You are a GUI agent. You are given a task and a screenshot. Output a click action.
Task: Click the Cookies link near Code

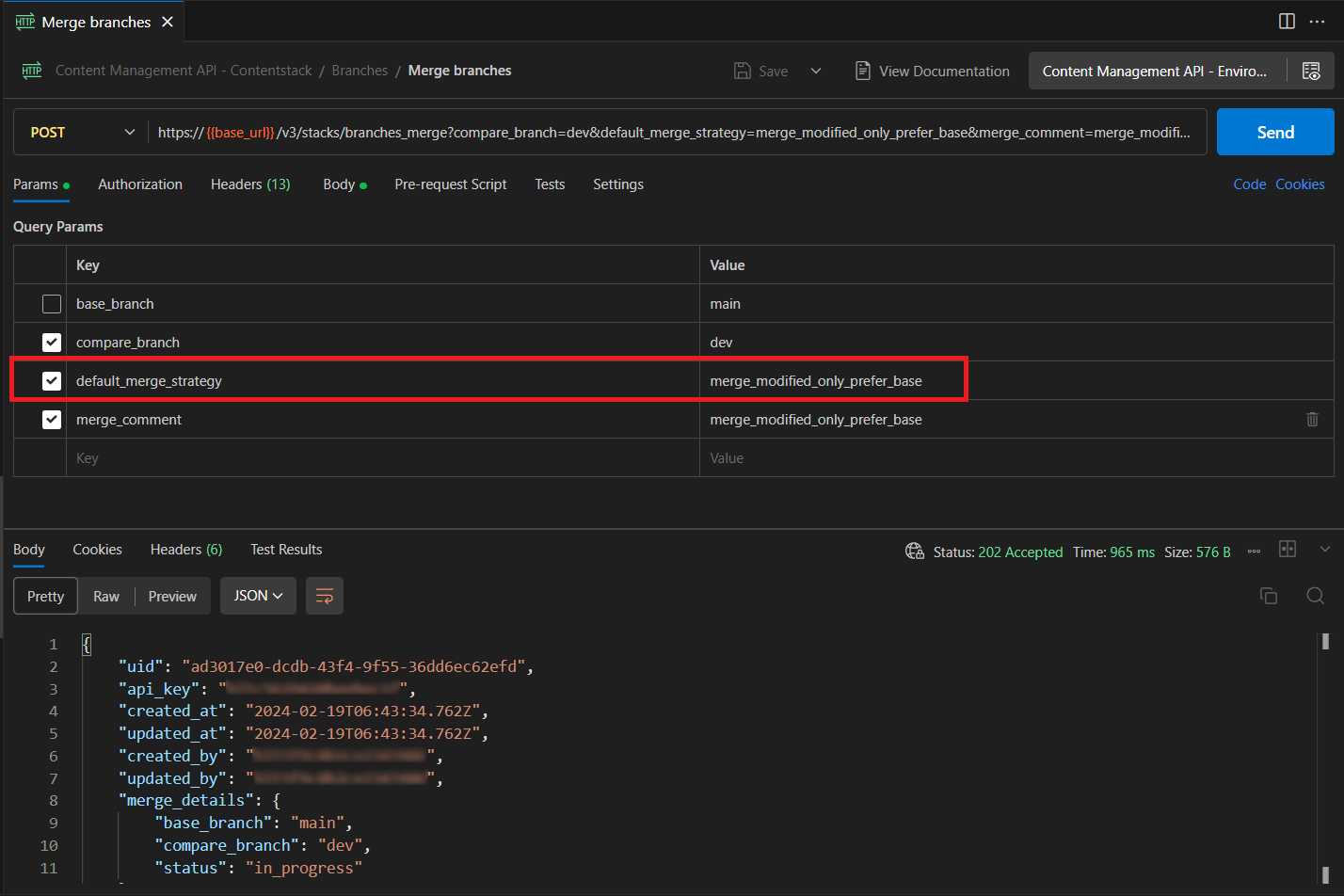click(1300, 184)
